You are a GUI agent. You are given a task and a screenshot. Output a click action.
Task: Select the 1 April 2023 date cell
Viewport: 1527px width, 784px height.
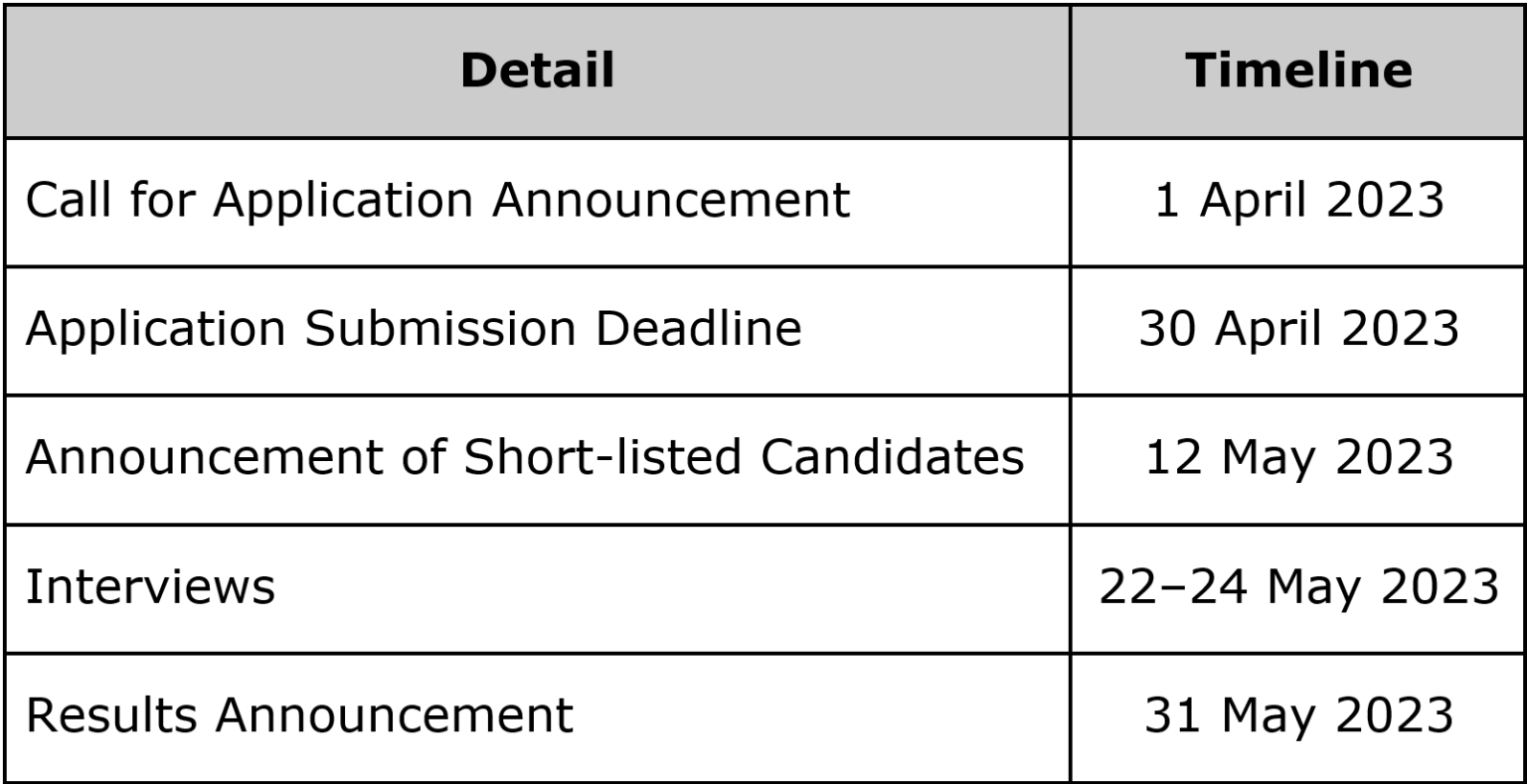(x=1298, y=202)
